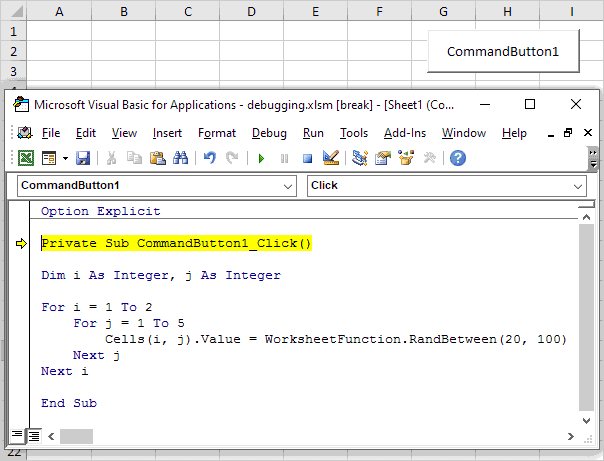The height and width of the screenshot is (461, 604).
Task: Click CommandButton1 on the Excel sheet
Action: (503, 51)
